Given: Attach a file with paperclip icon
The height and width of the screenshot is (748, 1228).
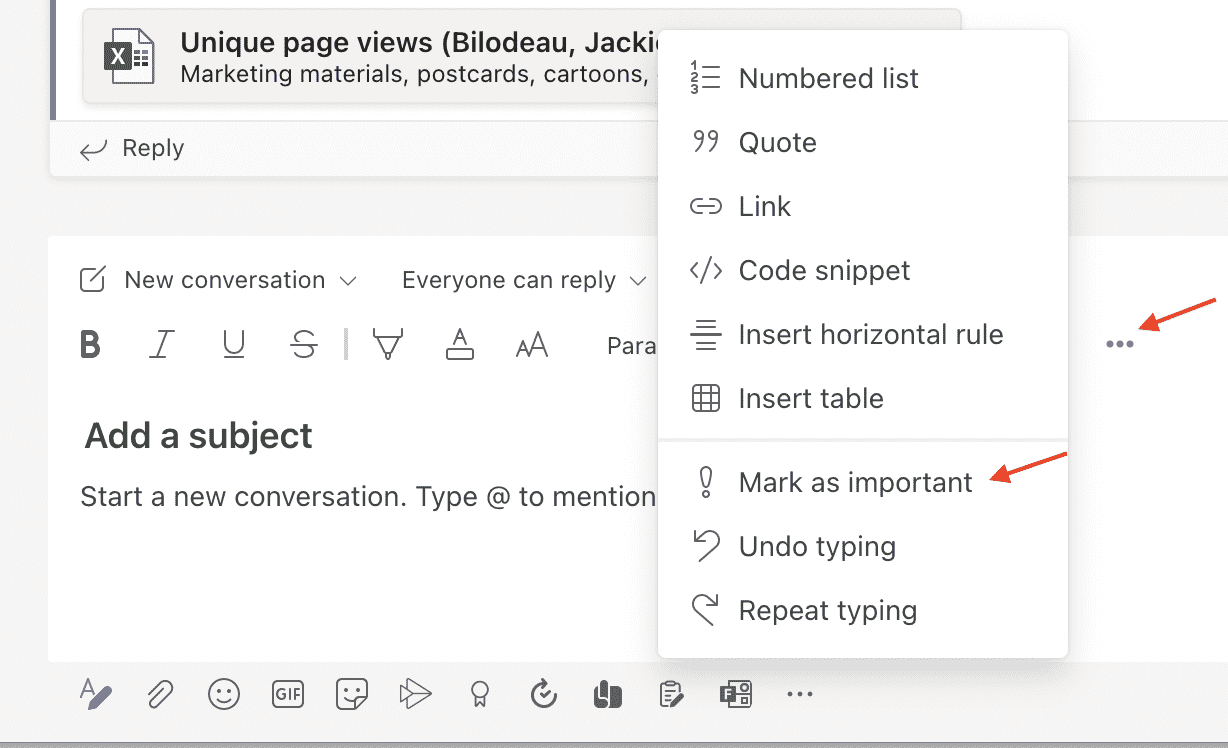Looking at the screenshot, I should tap(160, 694).
